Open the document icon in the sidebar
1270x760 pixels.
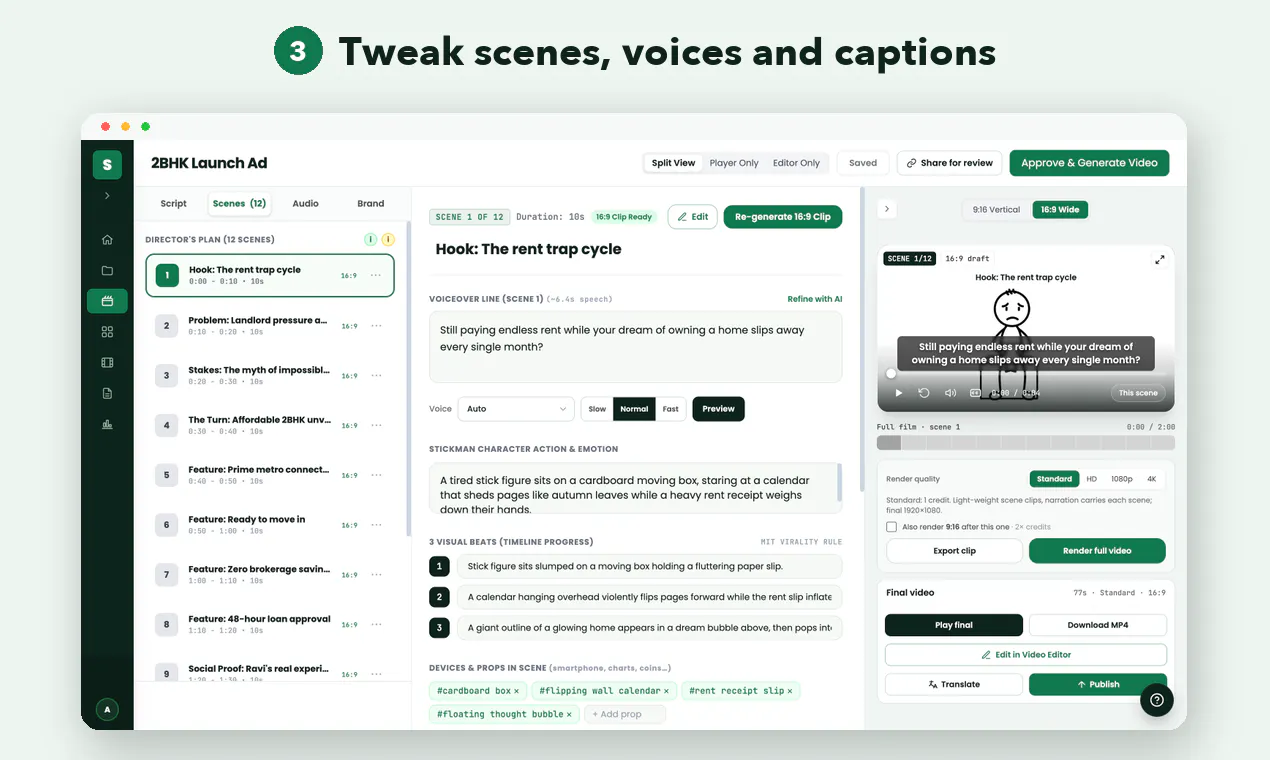pyautogui.click(x=107, y=393)
